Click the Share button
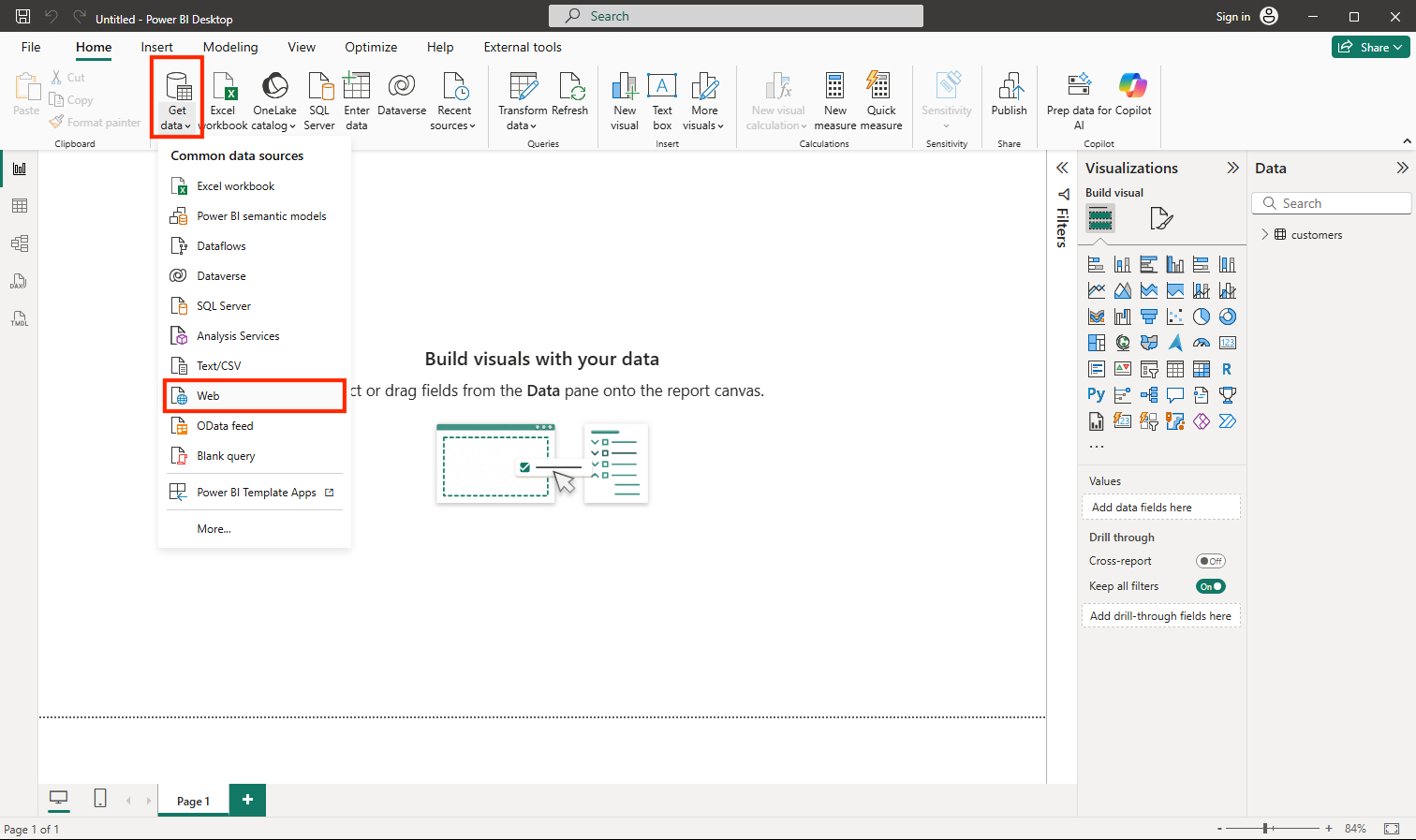The image size is (1416, 840). (x=1370, y=47)
